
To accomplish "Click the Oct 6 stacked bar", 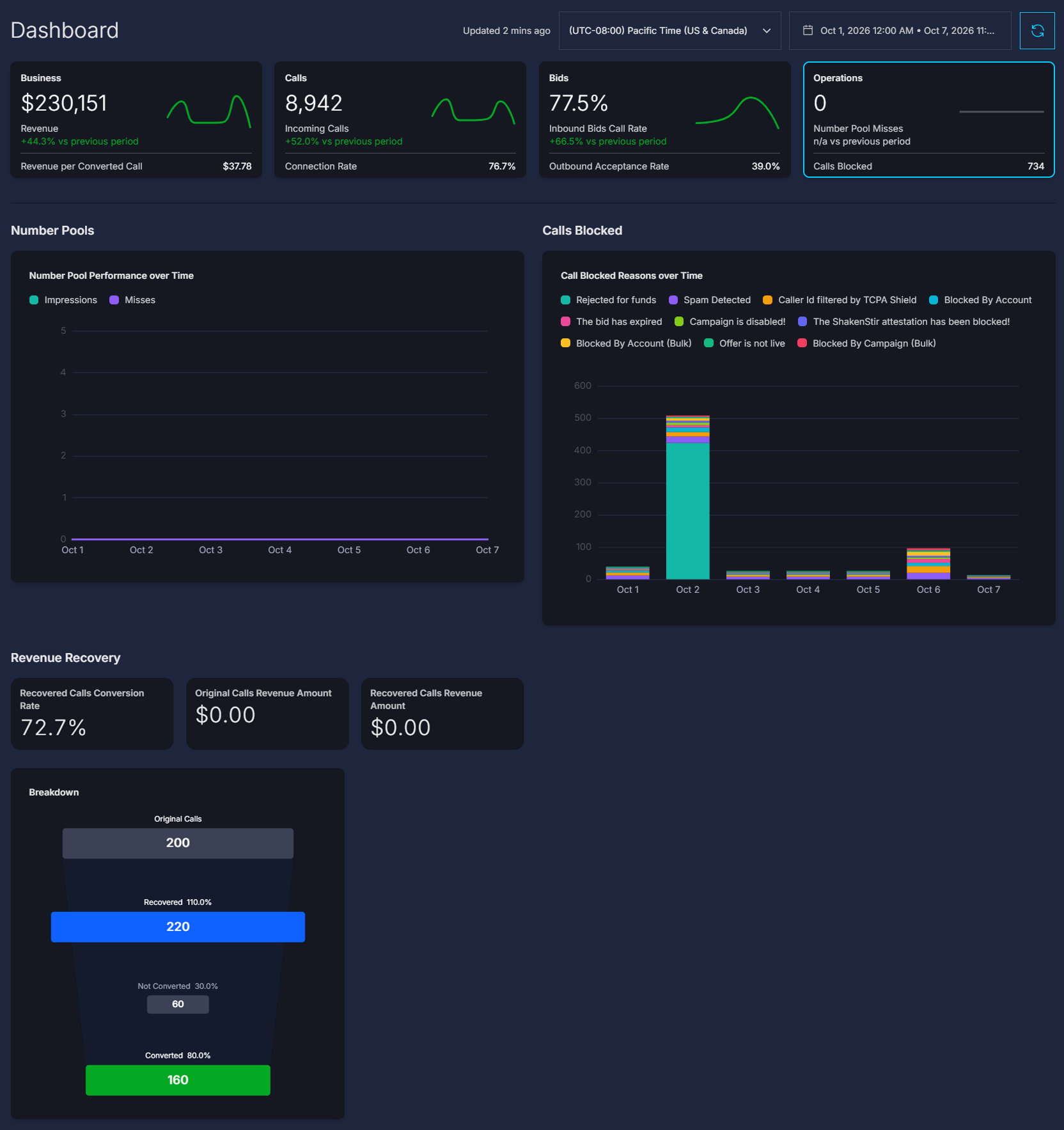I will tap(928, 563).
